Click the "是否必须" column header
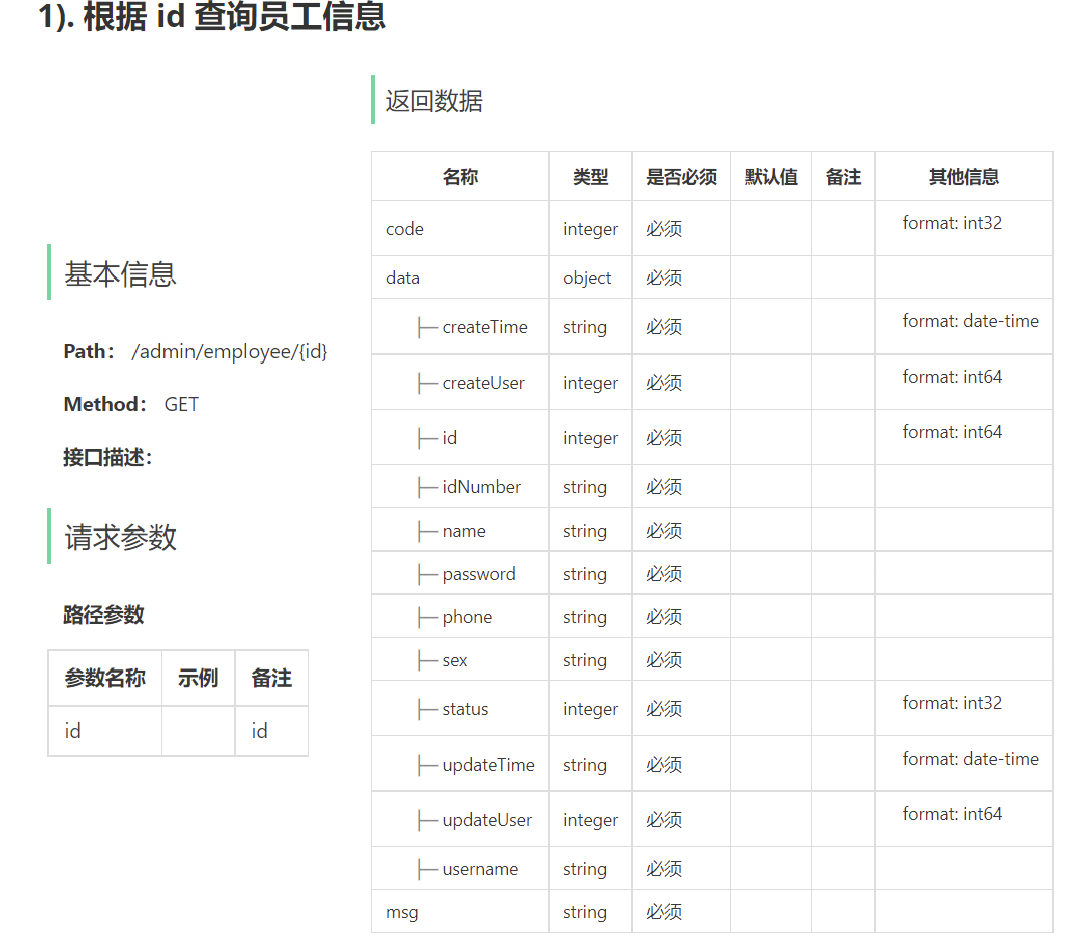The image size is (1077, 945). click(681, 177)
